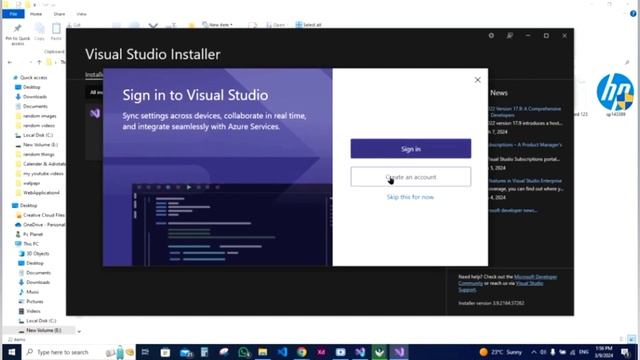Click Select all in Explorer ribbon

click(309, 25)
